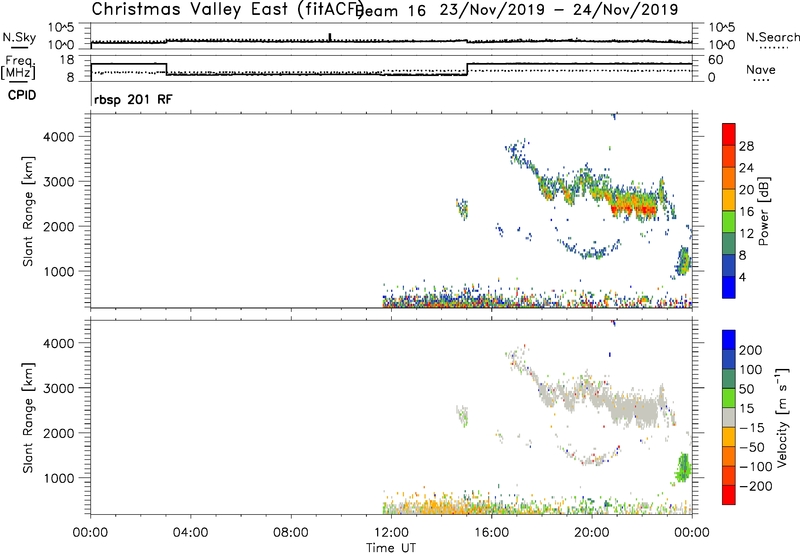Viewport: 800px width, 554px height.
Task: Click the '08:00' time axis tick label
Action: coord(291,533)
